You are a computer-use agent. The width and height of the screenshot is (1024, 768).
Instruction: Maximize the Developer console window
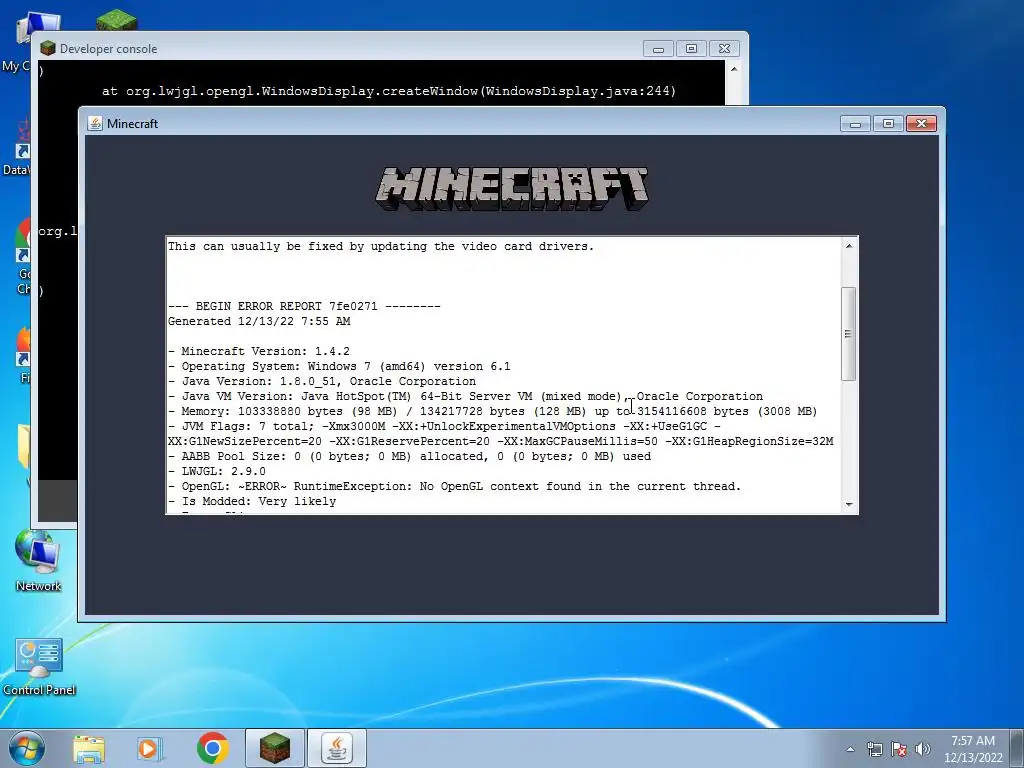(x=691, y=48)
